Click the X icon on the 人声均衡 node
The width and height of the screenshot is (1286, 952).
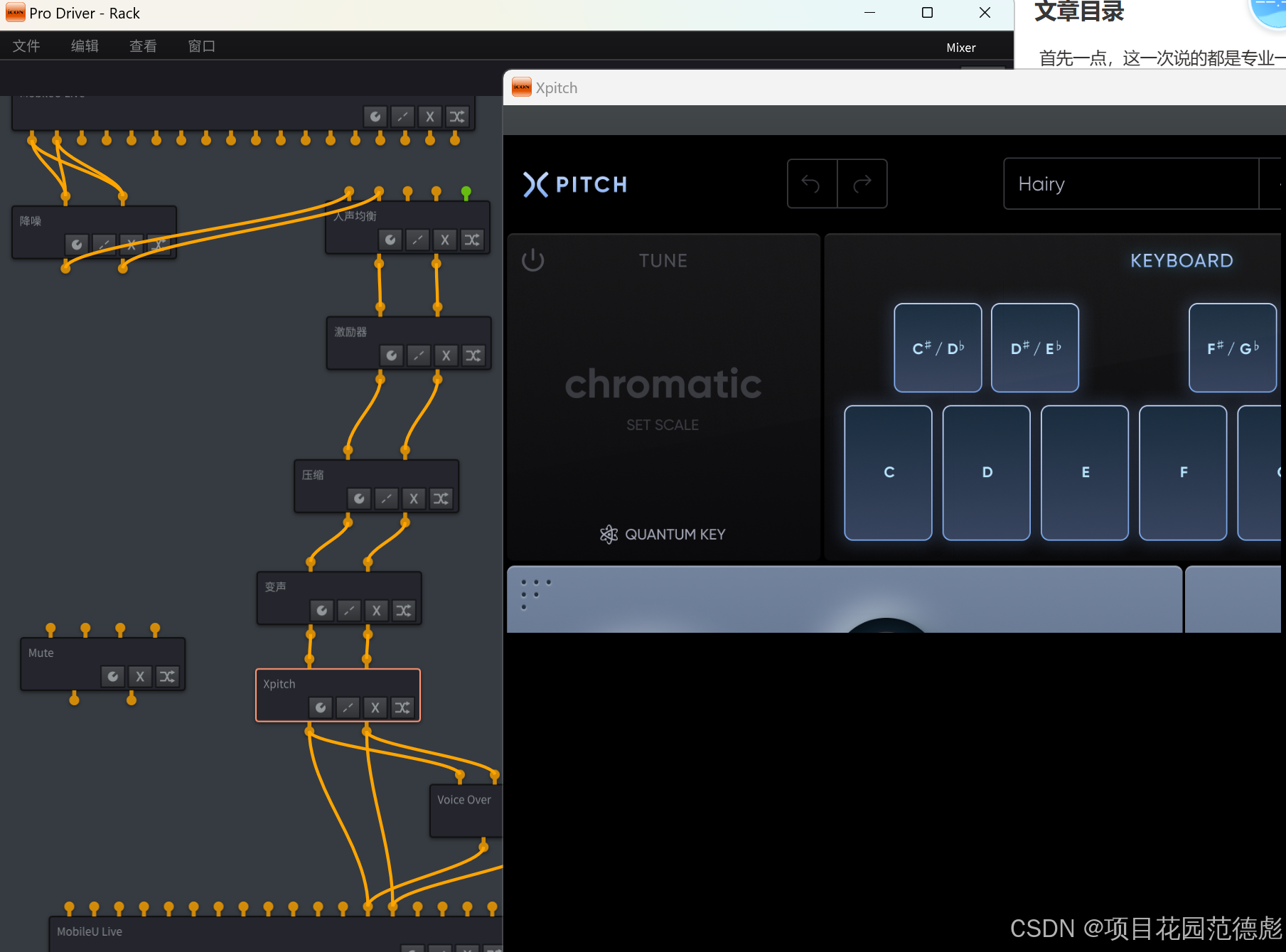[x=444, y=240]
